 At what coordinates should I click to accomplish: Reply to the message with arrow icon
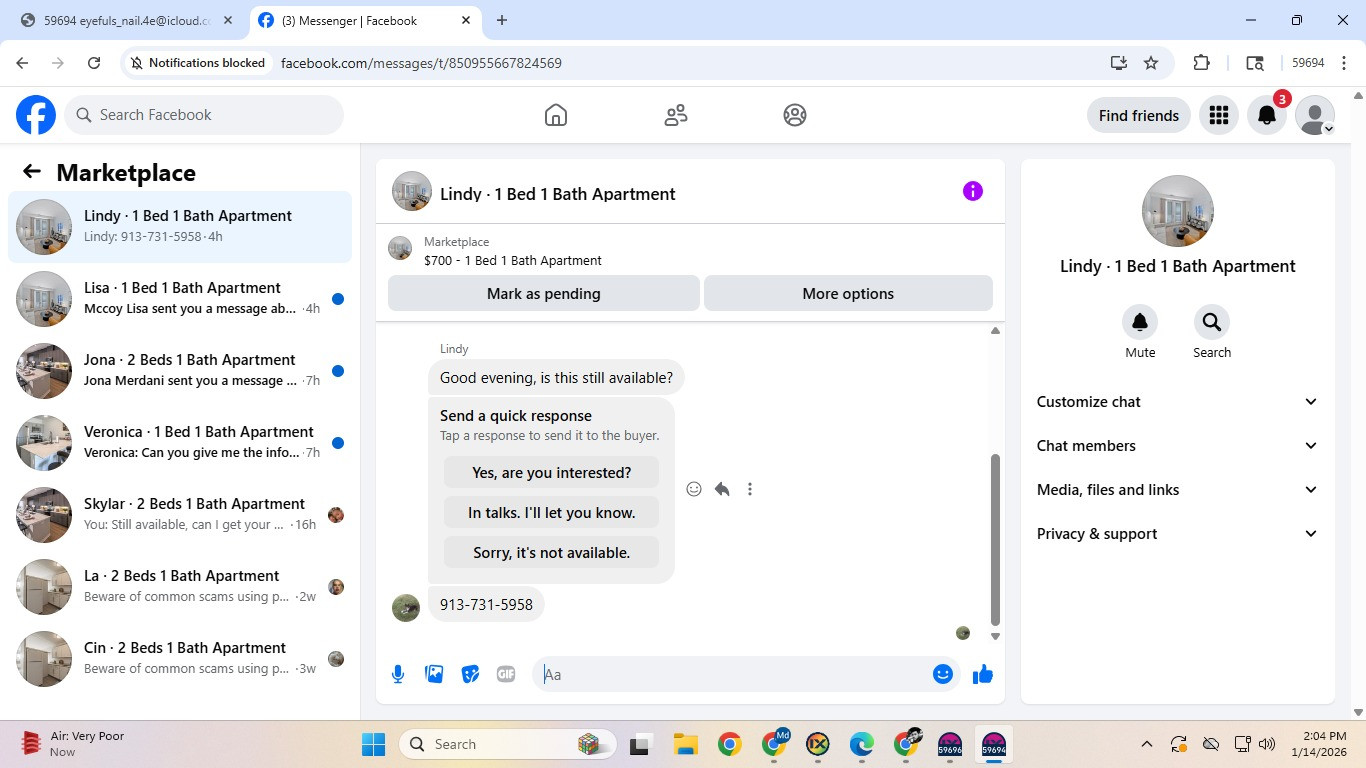(722, 489)
